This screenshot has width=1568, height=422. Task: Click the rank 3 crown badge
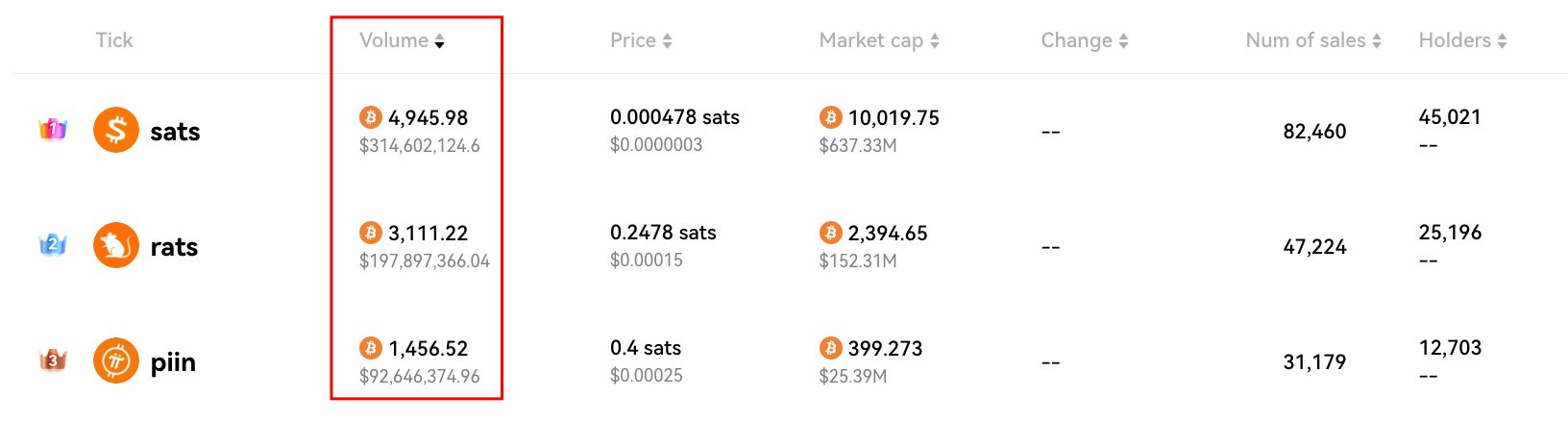53,360
